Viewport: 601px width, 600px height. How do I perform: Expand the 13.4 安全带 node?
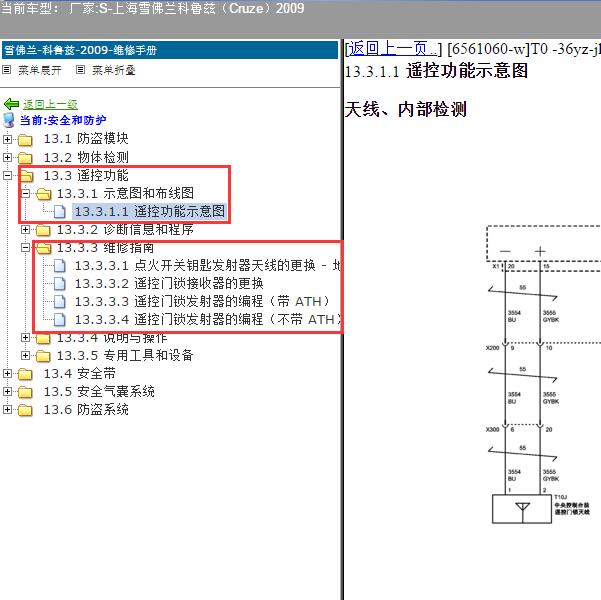pos(7,373)
